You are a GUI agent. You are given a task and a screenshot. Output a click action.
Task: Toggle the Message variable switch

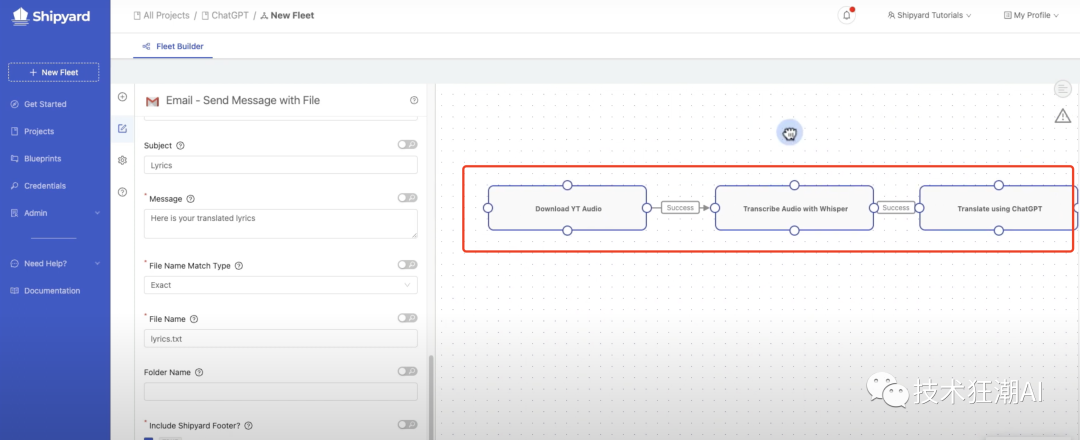coord(407,198)
